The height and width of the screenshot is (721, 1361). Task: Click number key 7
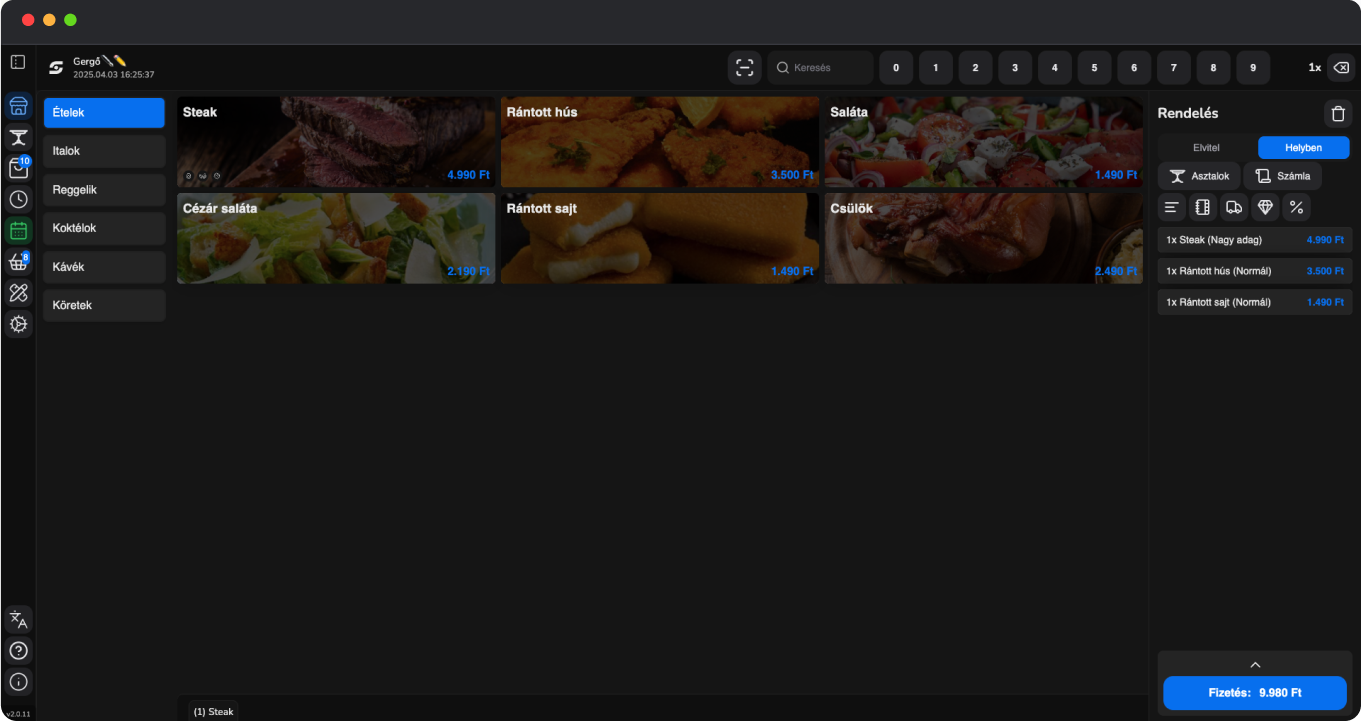tap(1174, 68)
